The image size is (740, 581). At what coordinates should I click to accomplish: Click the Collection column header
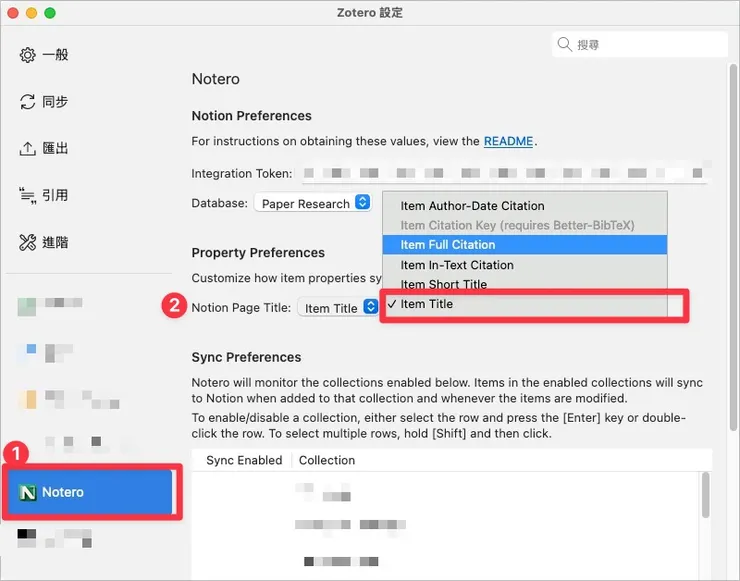(x=327, y=460)
